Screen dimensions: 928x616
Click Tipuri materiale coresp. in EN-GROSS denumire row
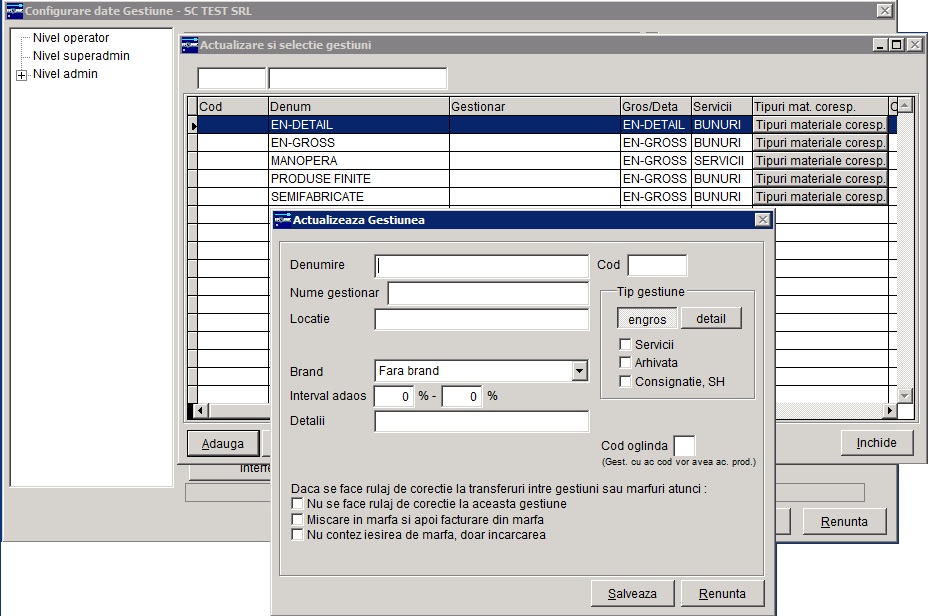click(x=820, y=143)
